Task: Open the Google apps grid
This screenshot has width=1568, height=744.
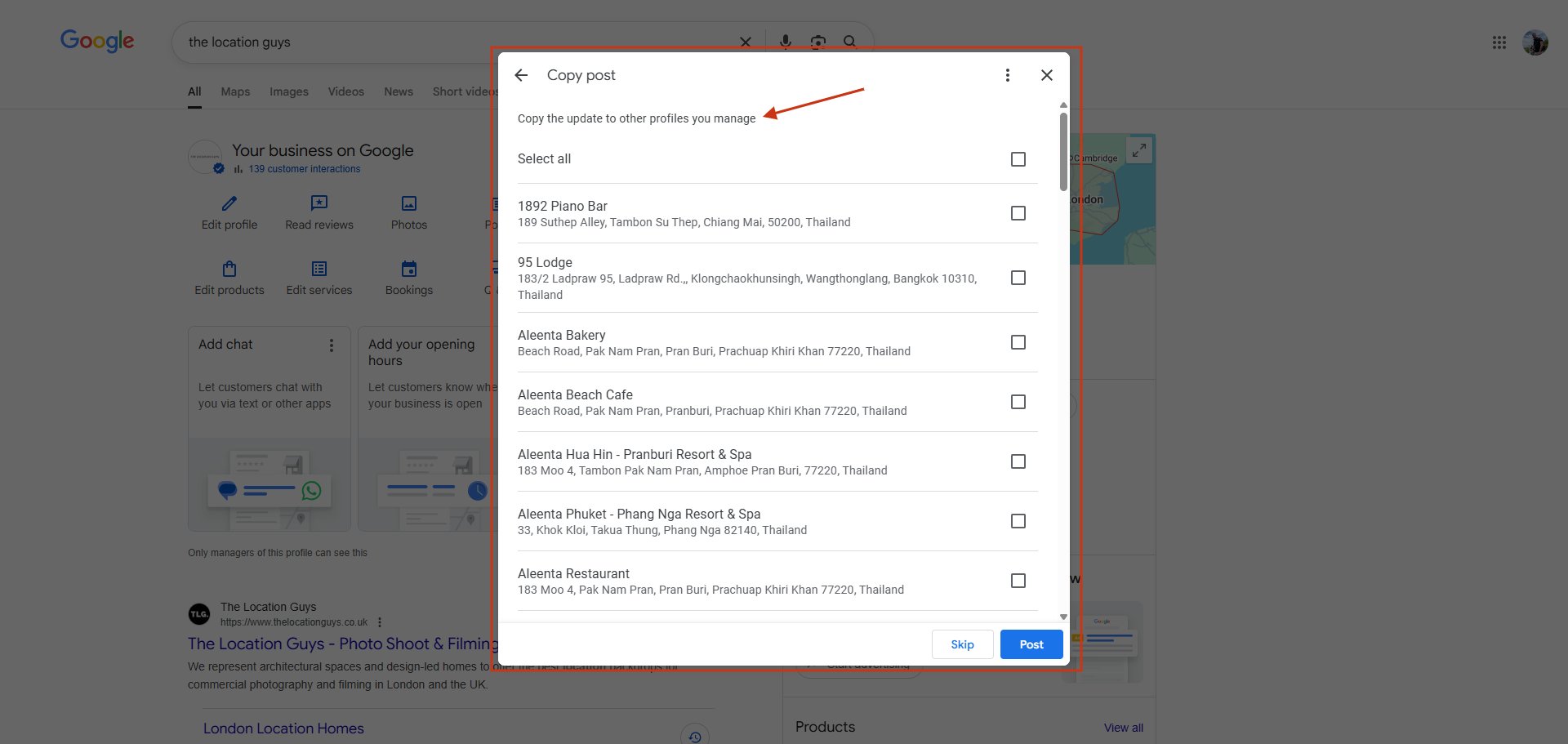Action: click(1499, 42)
